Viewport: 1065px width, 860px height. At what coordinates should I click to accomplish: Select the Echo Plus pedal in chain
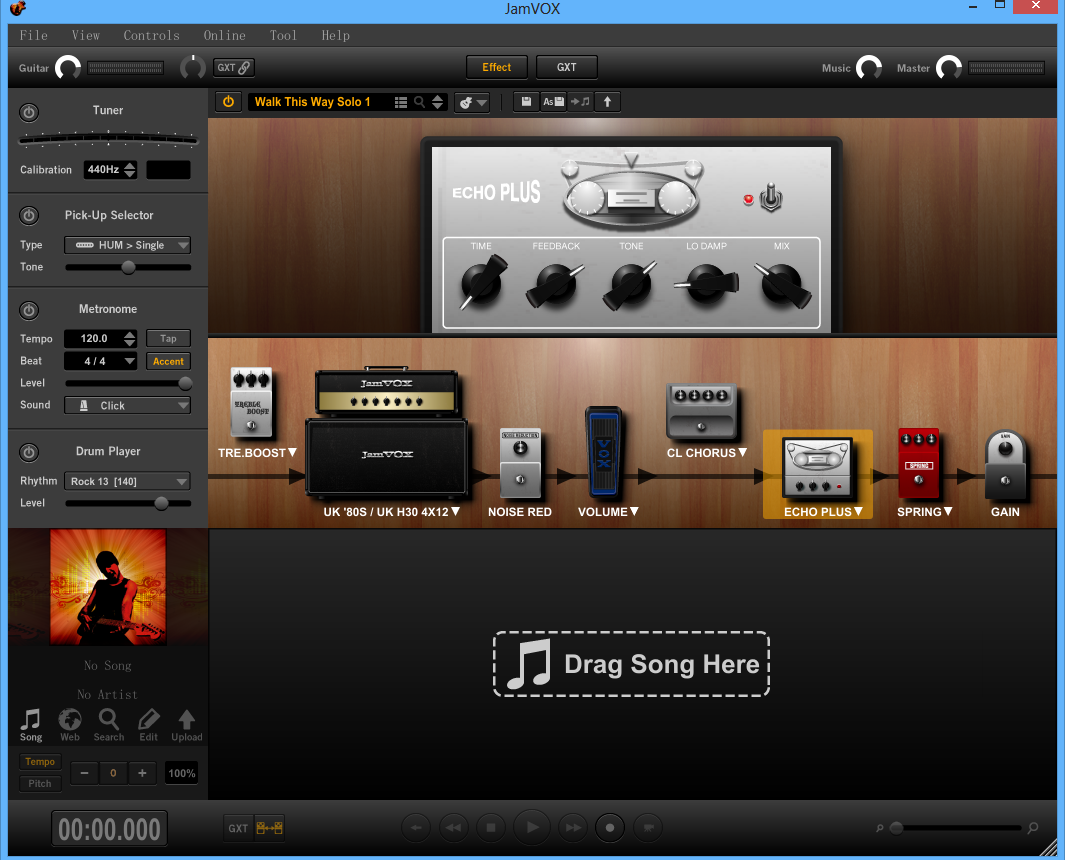click(818, 467)
